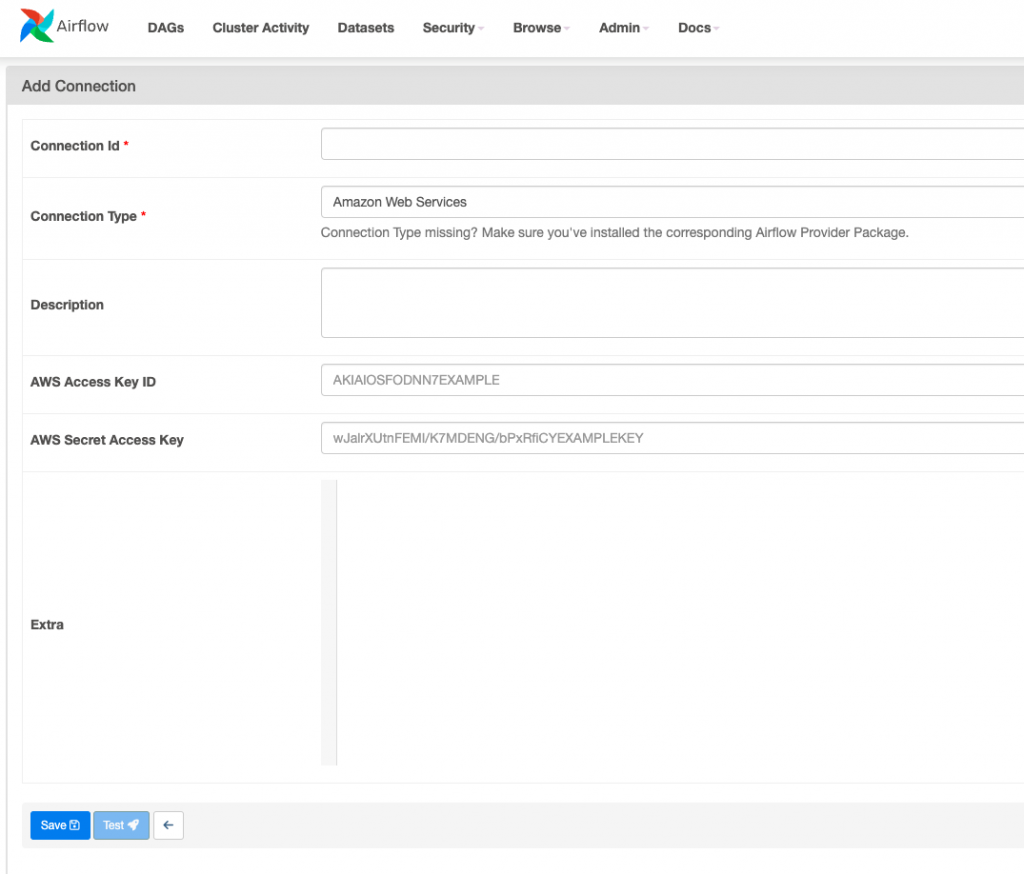Open the Connection Type combo box

[672, 202]
